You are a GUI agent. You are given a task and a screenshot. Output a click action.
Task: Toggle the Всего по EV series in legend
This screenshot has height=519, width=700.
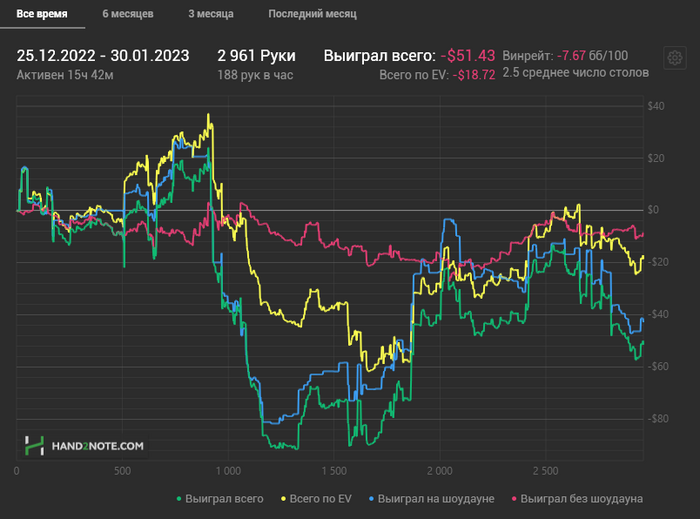click(x=321, y=499)
